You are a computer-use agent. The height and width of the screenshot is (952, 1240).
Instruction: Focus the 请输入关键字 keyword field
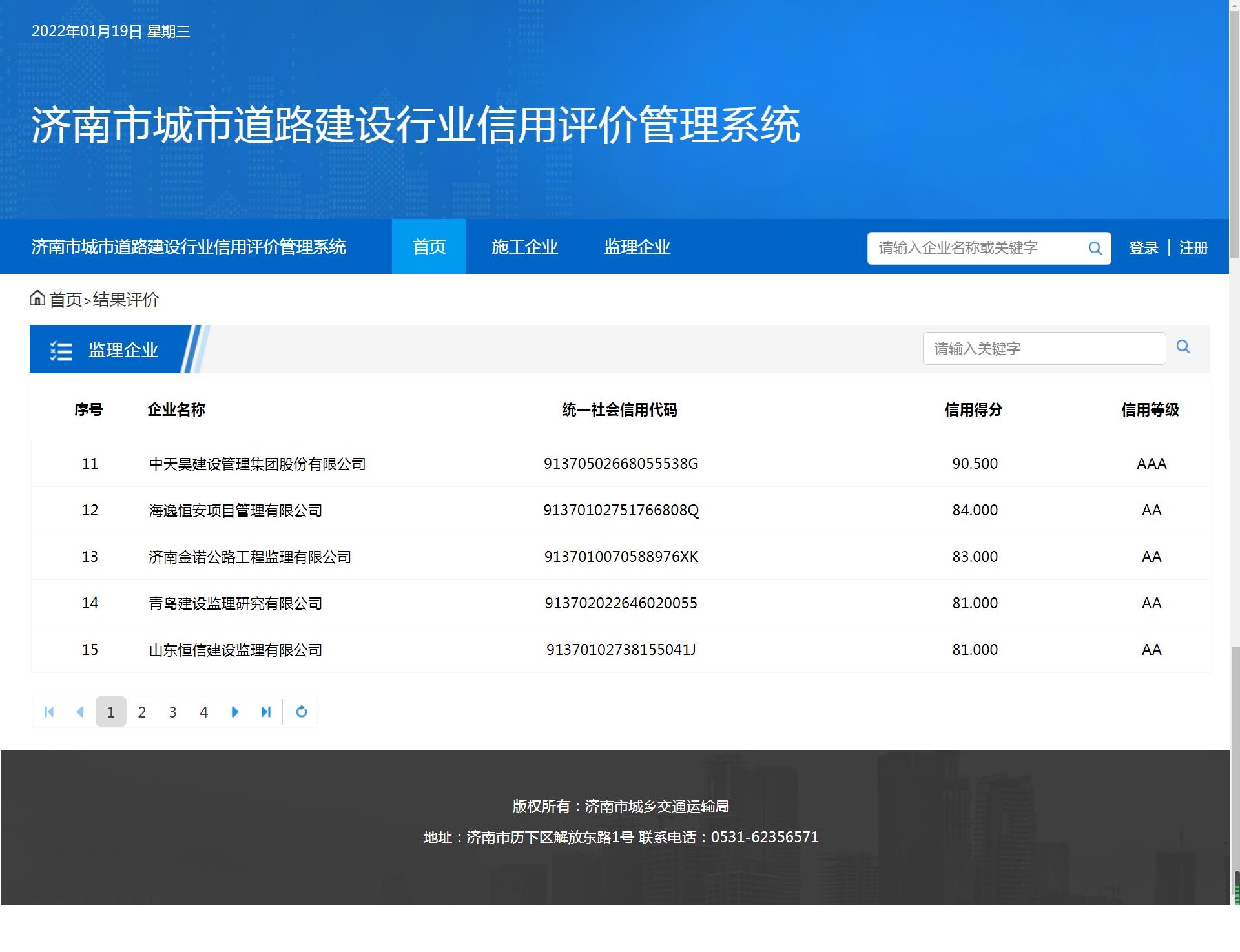tap(1044, 349)
